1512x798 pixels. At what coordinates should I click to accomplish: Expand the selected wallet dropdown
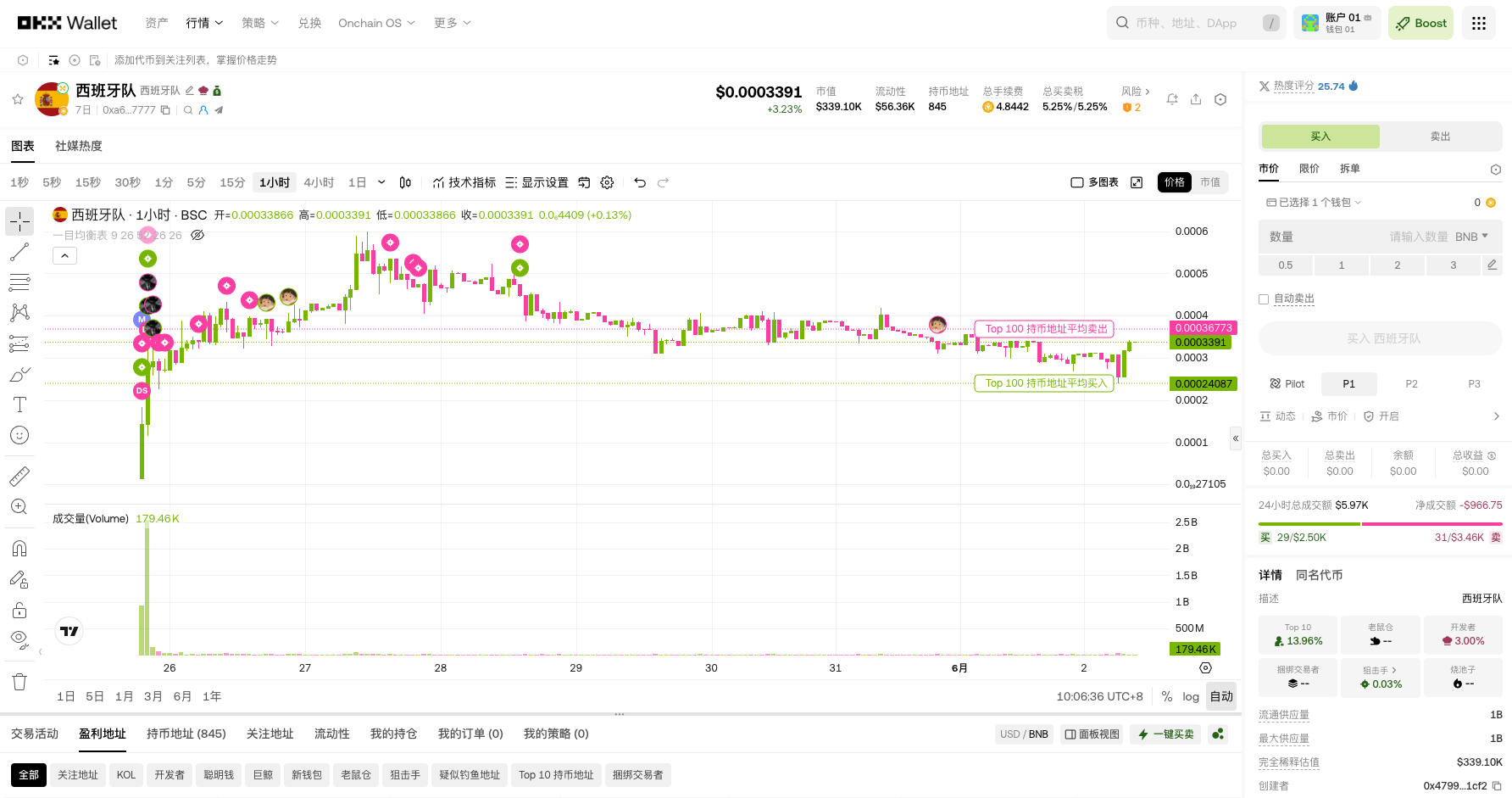tap(1314, 203)
